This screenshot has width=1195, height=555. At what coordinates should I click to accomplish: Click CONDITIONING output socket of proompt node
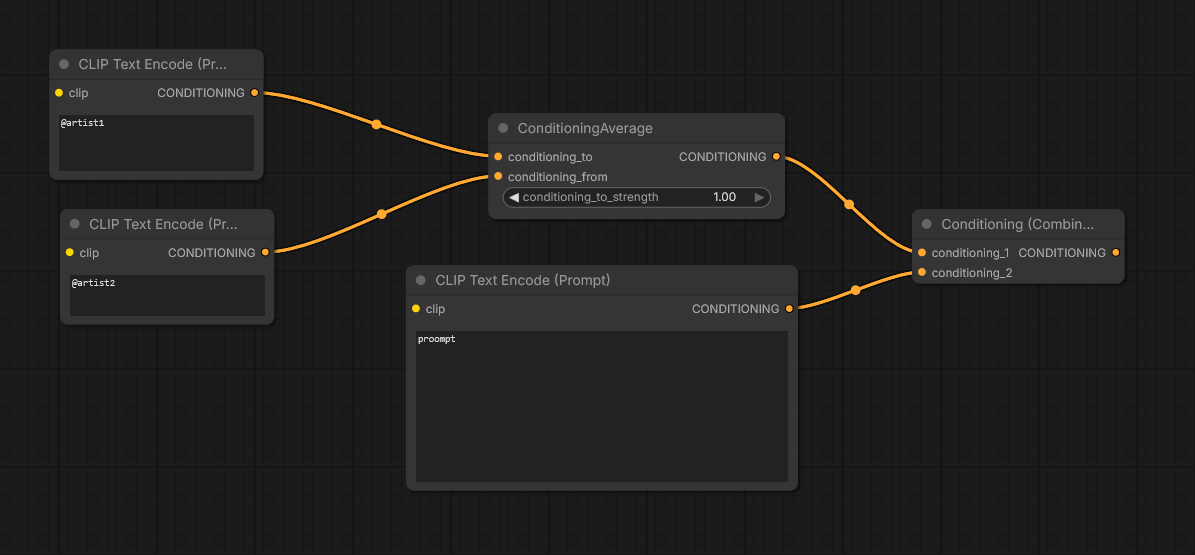pyautogui.click(x=790, y=309)
